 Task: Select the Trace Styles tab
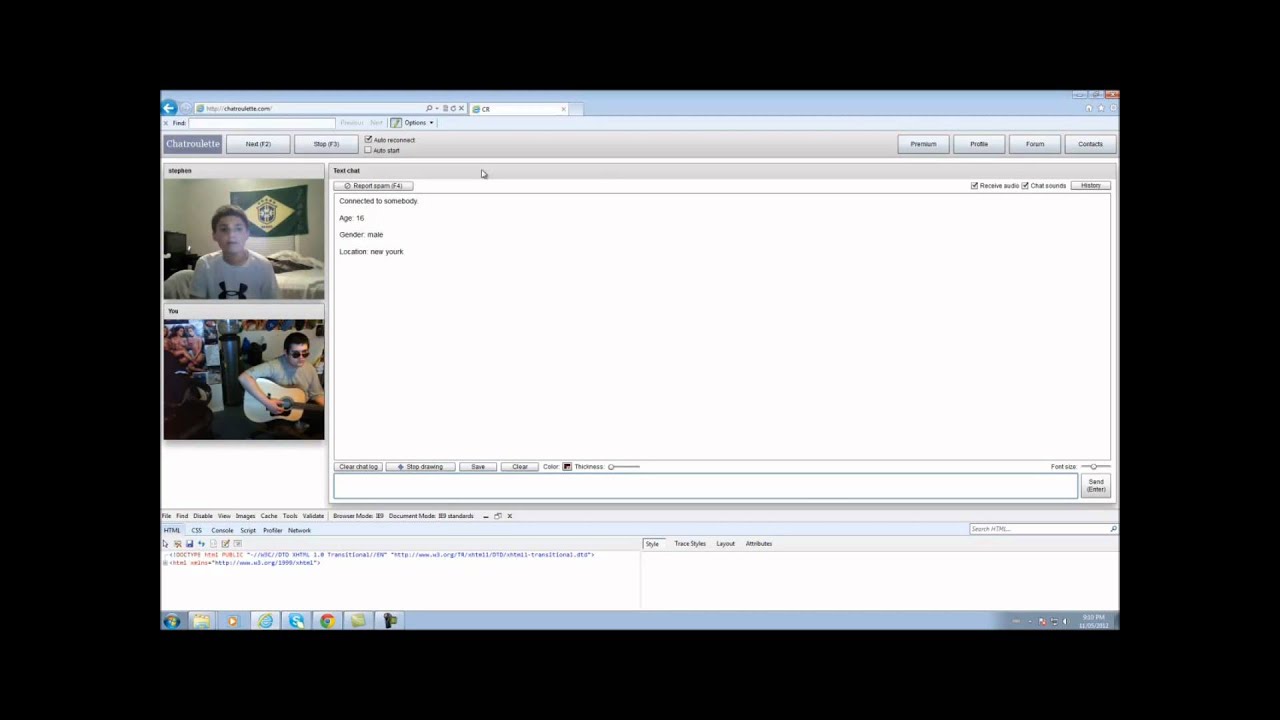coord(690,544)
